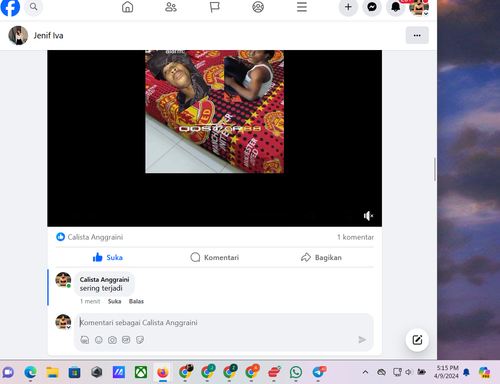Click the Bagikan share button
The image size is (500, 384).
tap(321, 257)
